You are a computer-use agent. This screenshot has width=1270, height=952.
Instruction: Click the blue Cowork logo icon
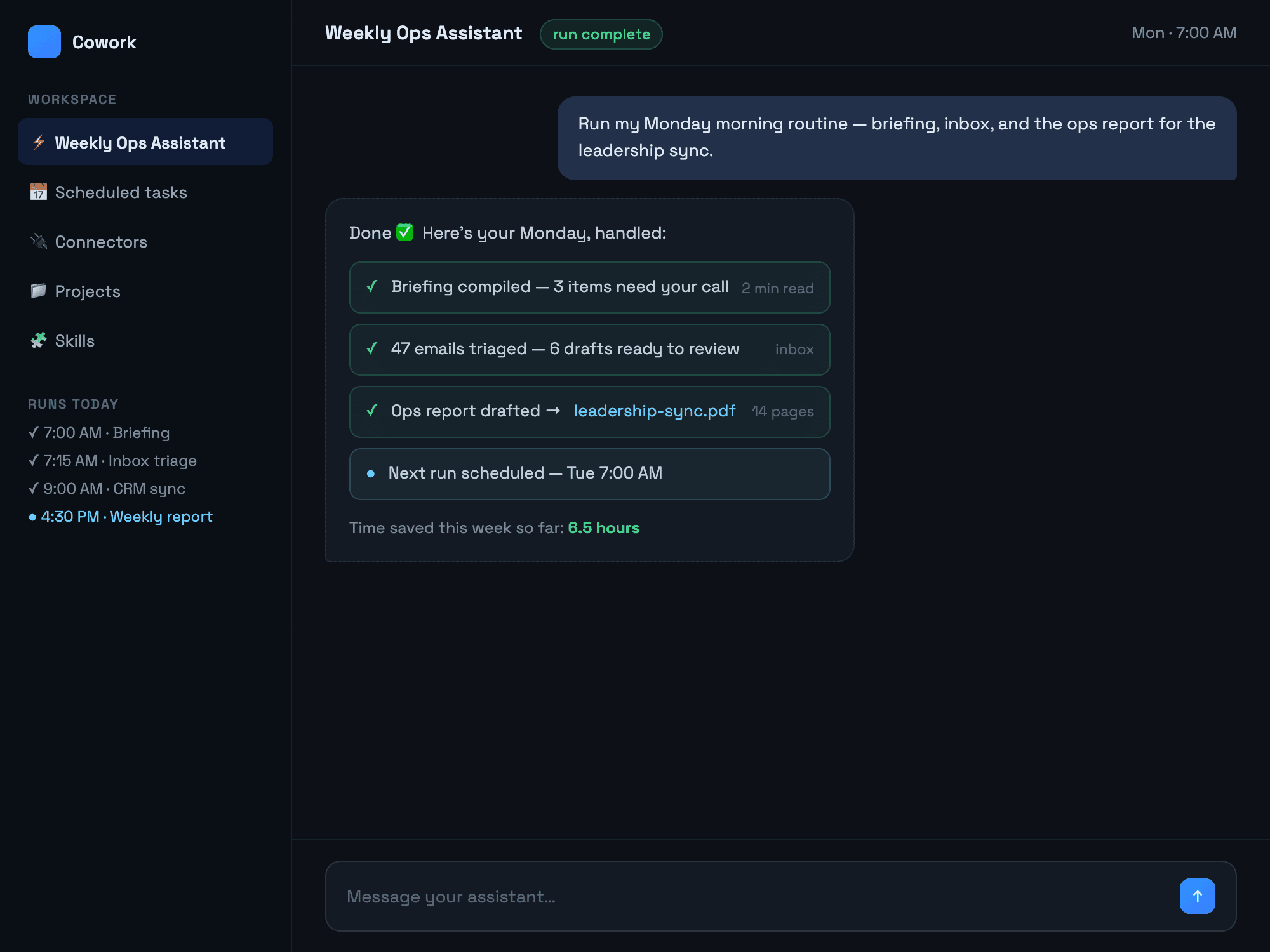click(44, 42)
